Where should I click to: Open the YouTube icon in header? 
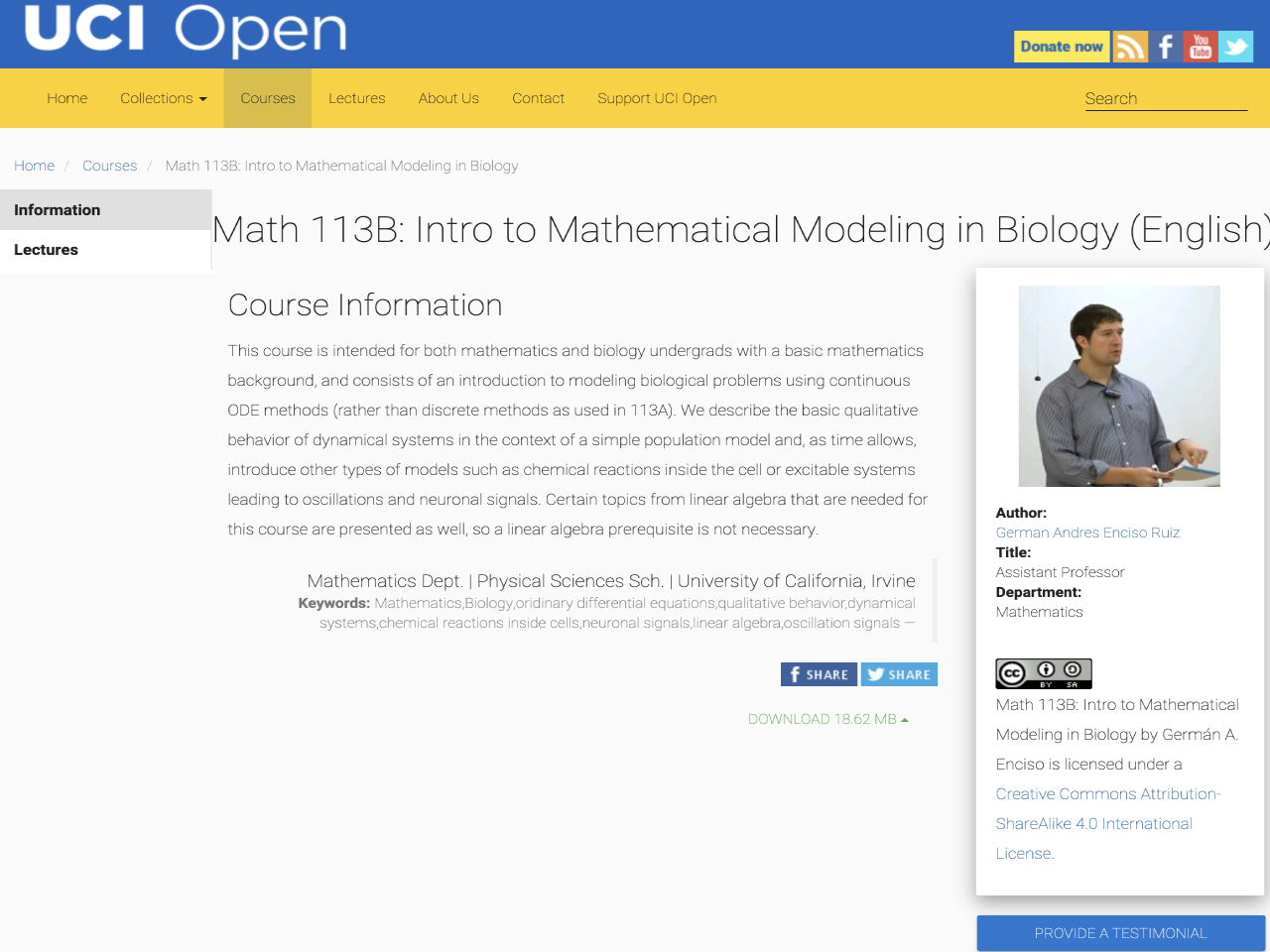point(1201,47)
